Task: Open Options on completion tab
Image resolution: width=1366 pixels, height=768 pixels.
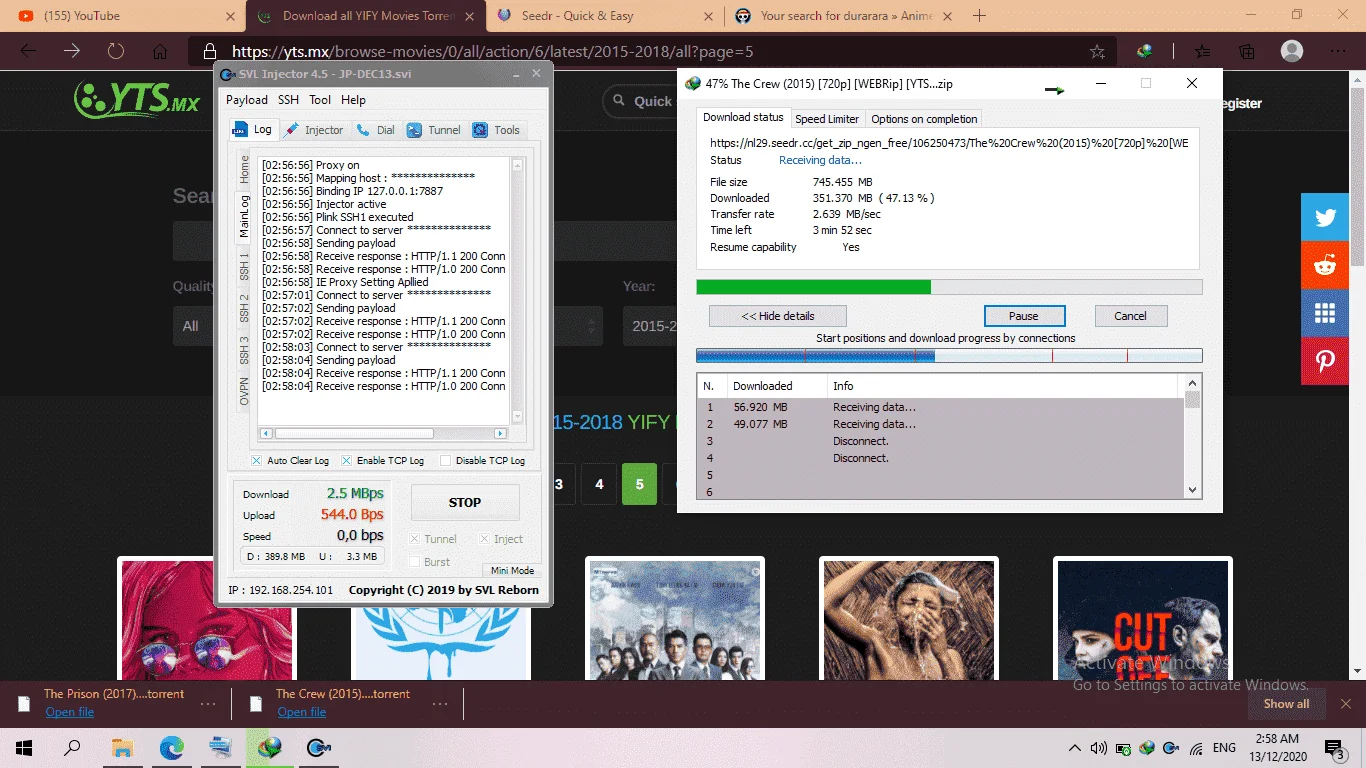Action: coord(924,118)
